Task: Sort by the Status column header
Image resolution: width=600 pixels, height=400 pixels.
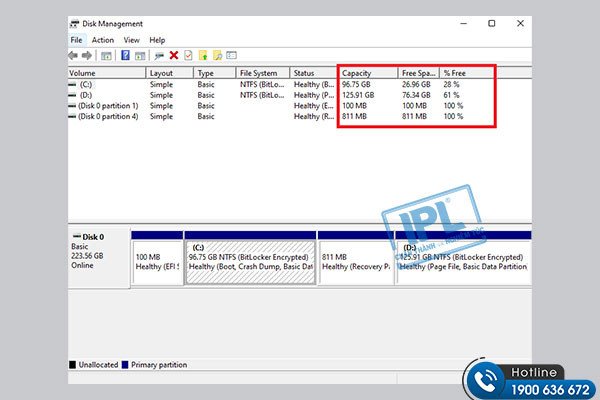Action: [314, 73]
